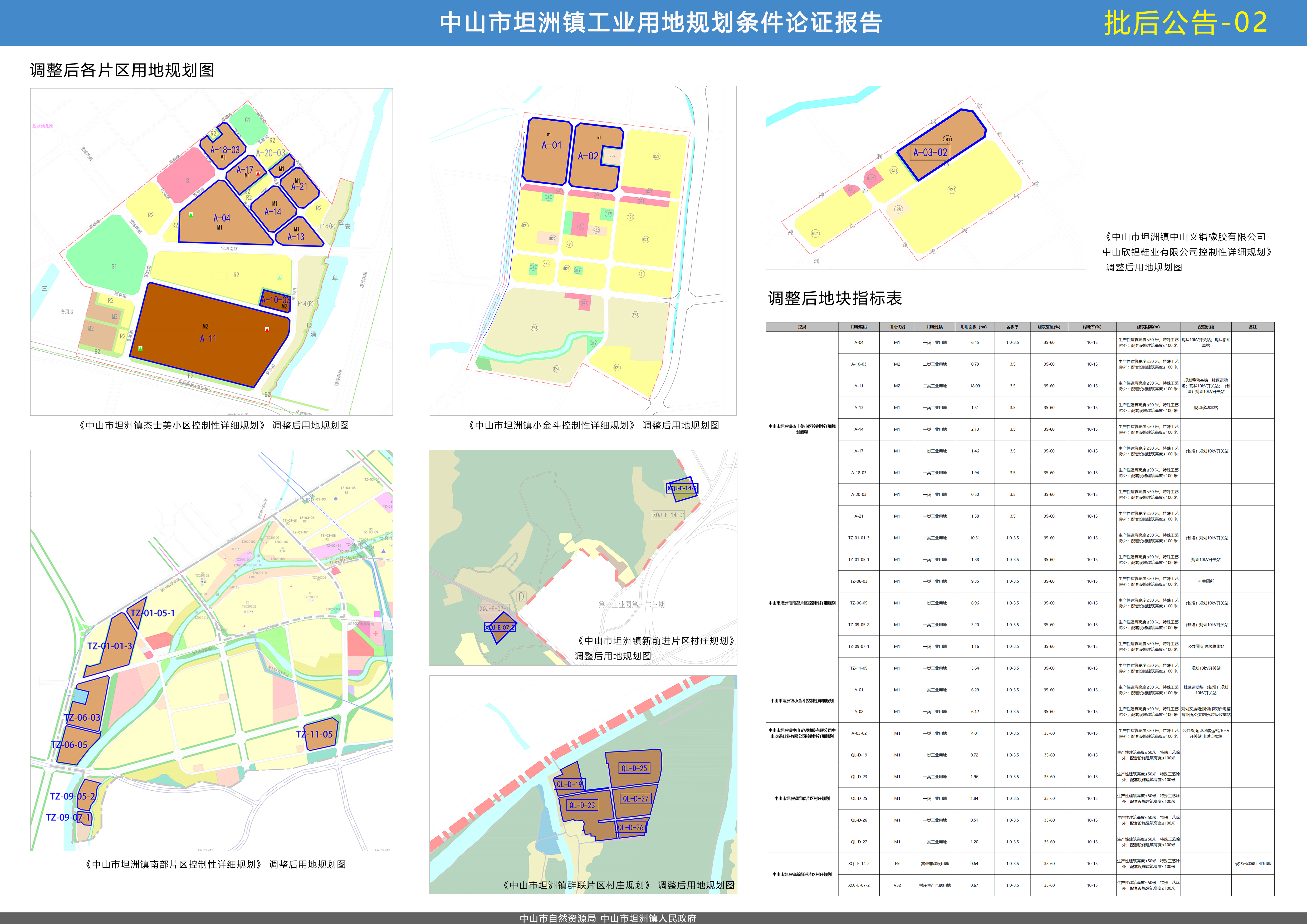
Task: Click the pink plus symbol on the southern district map
Action: pyautogui.click(x=376, y=633)
